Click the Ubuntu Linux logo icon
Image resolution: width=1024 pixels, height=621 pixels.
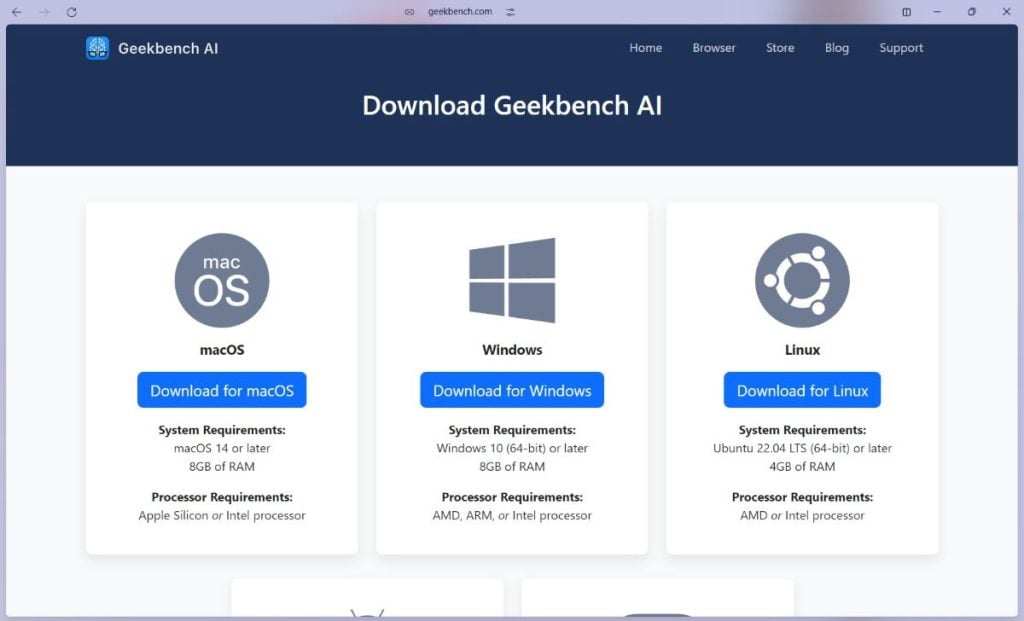click(802, 280)
